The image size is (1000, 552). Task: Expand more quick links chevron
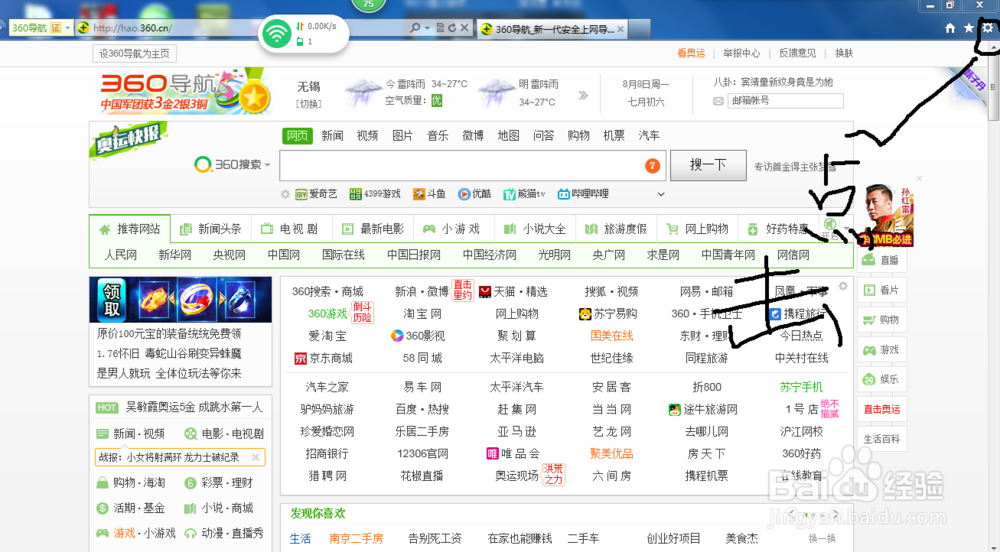coord(661,194)
